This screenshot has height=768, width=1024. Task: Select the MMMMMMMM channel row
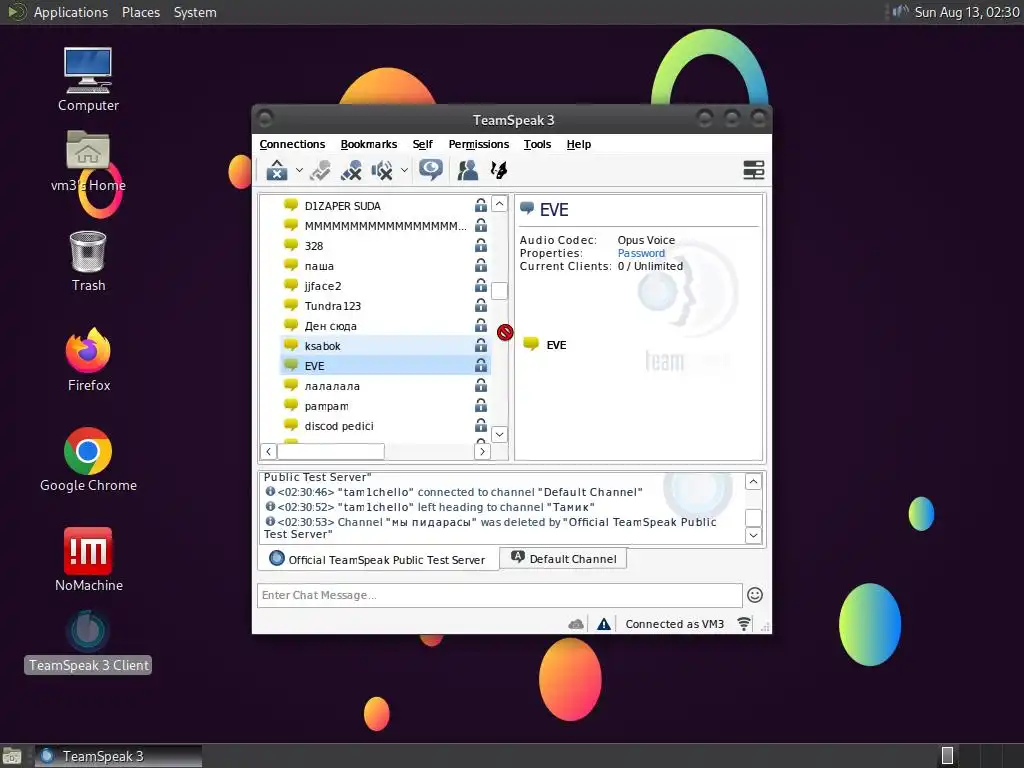pyautogui.click(x=385, y=226)
